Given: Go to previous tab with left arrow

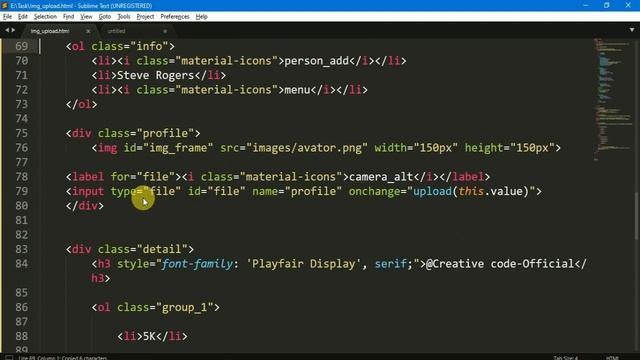Looking at the screenshot, I should (7, 30).
